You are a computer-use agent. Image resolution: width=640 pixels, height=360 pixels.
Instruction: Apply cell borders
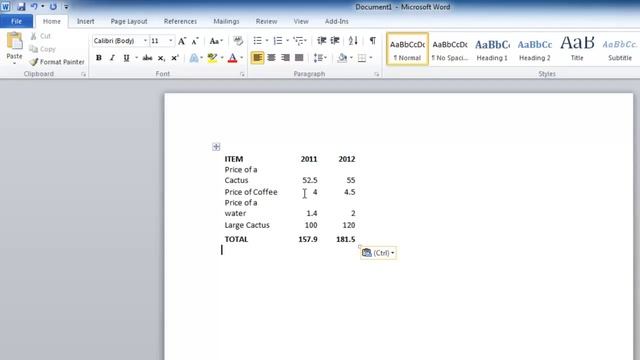[x=362, y=58]
